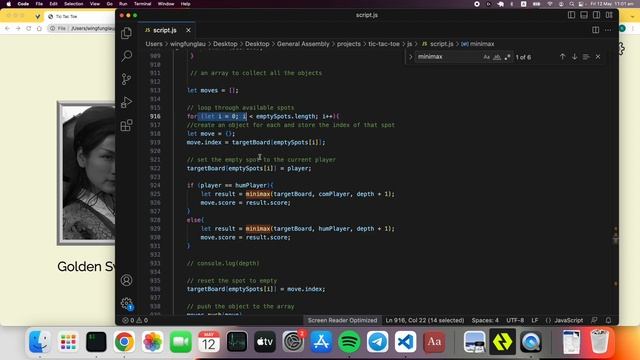Open the projects breadcrumb dropdown
Image resolution: width=640 pixels, height=360 pixels.
click(349, 44)
